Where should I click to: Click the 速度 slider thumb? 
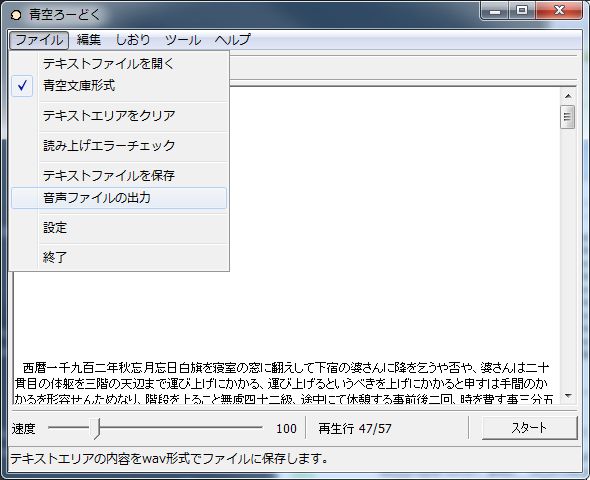97,428
